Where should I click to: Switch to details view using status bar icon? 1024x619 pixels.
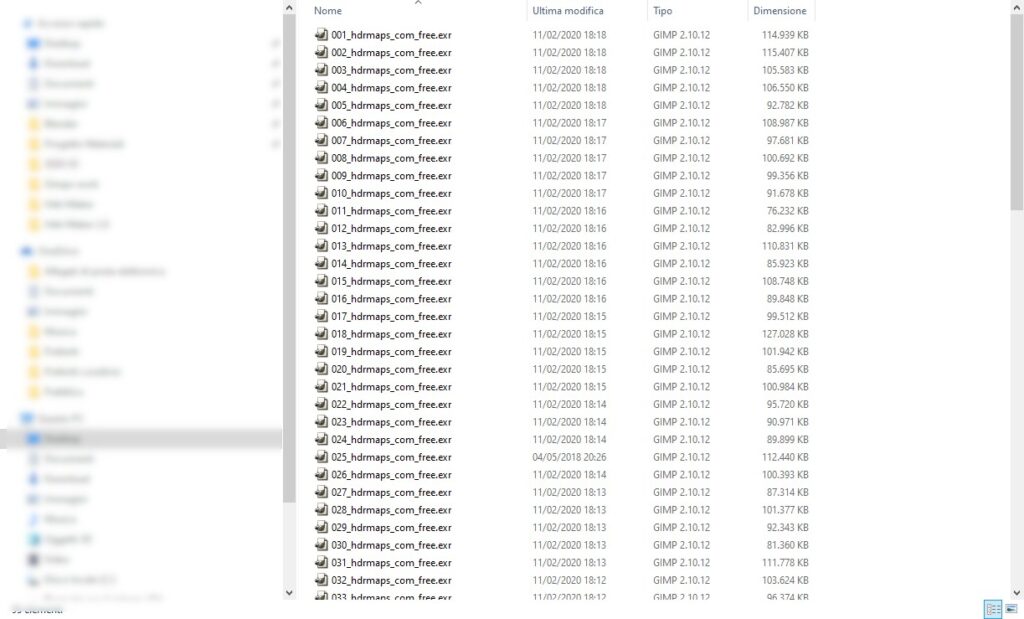pyautogui.click(x=993, y=609)
